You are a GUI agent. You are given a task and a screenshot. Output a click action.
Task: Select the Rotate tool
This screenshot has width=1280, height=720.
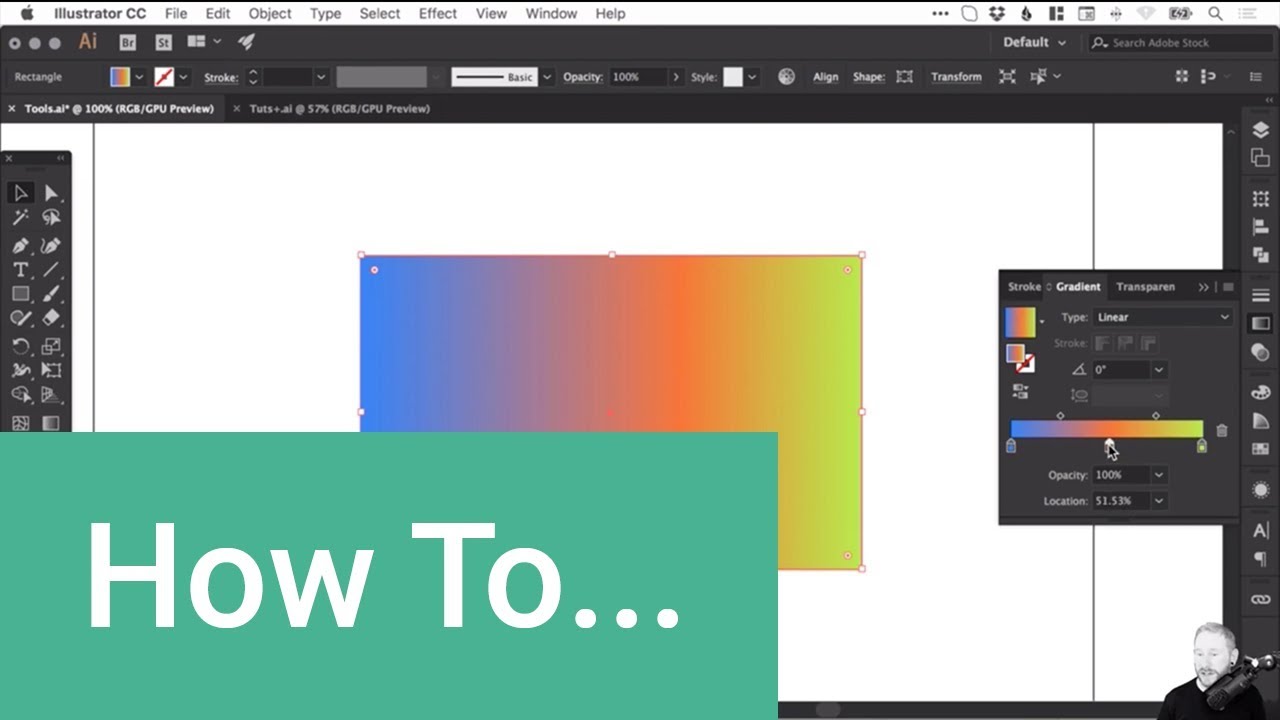[x=20, y=346]
